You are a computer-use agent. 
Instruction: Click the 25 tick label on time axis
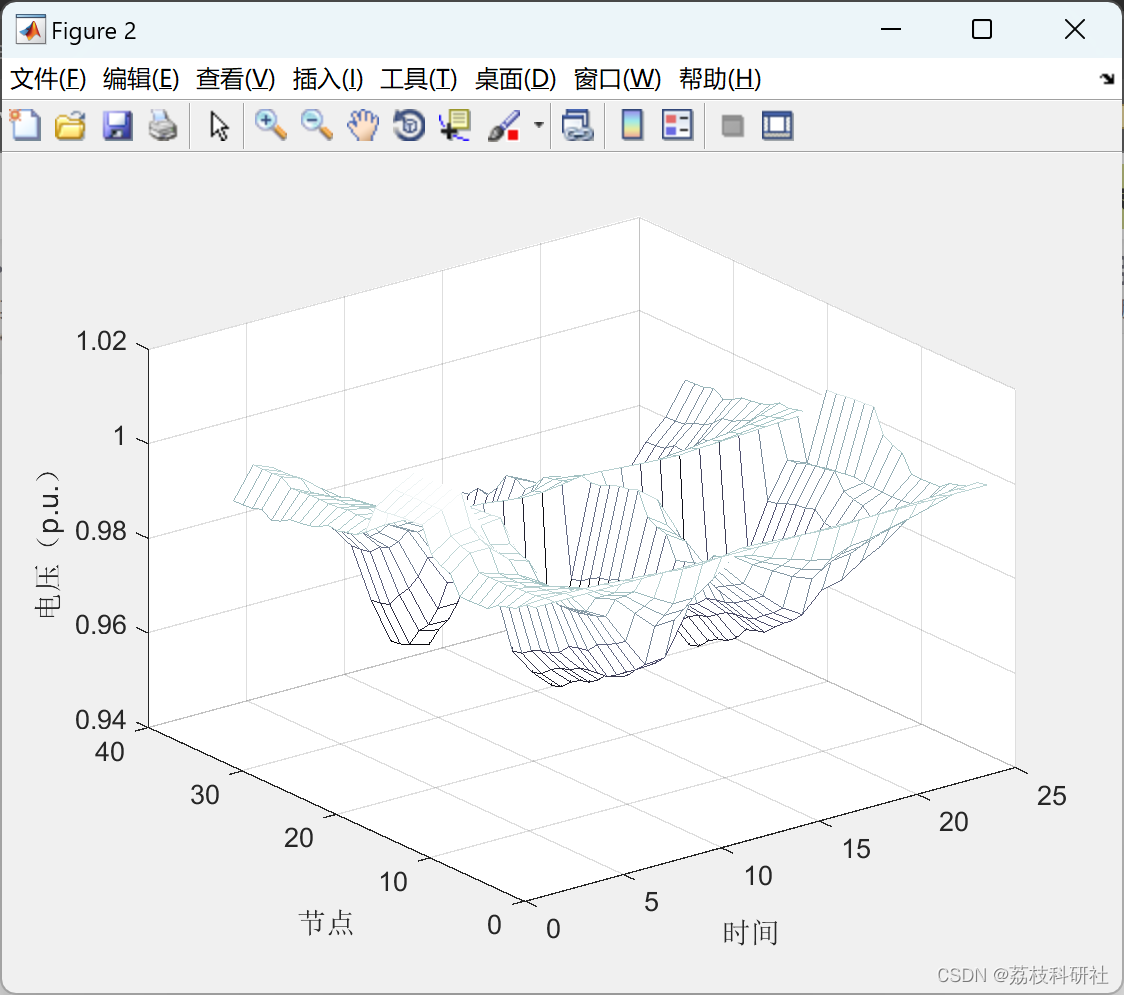1052,796
